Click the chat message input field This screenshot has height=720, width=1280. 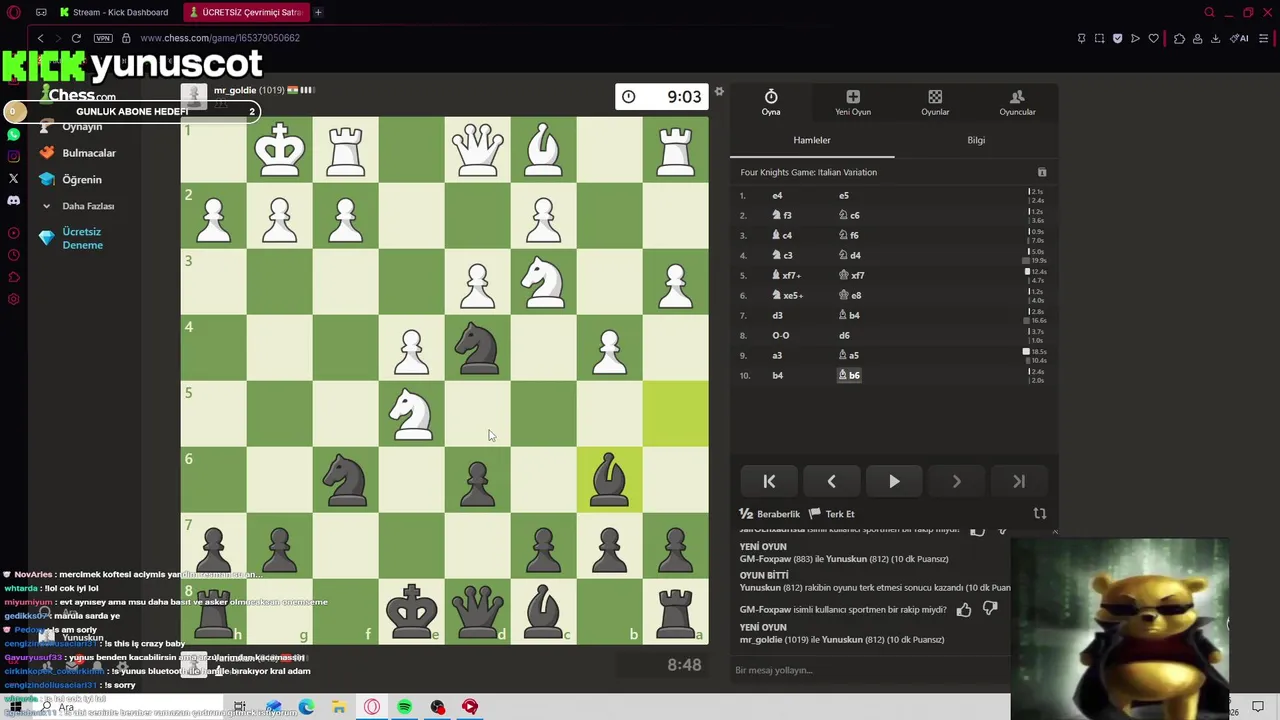pyautogui.click(x=870, y=670)
